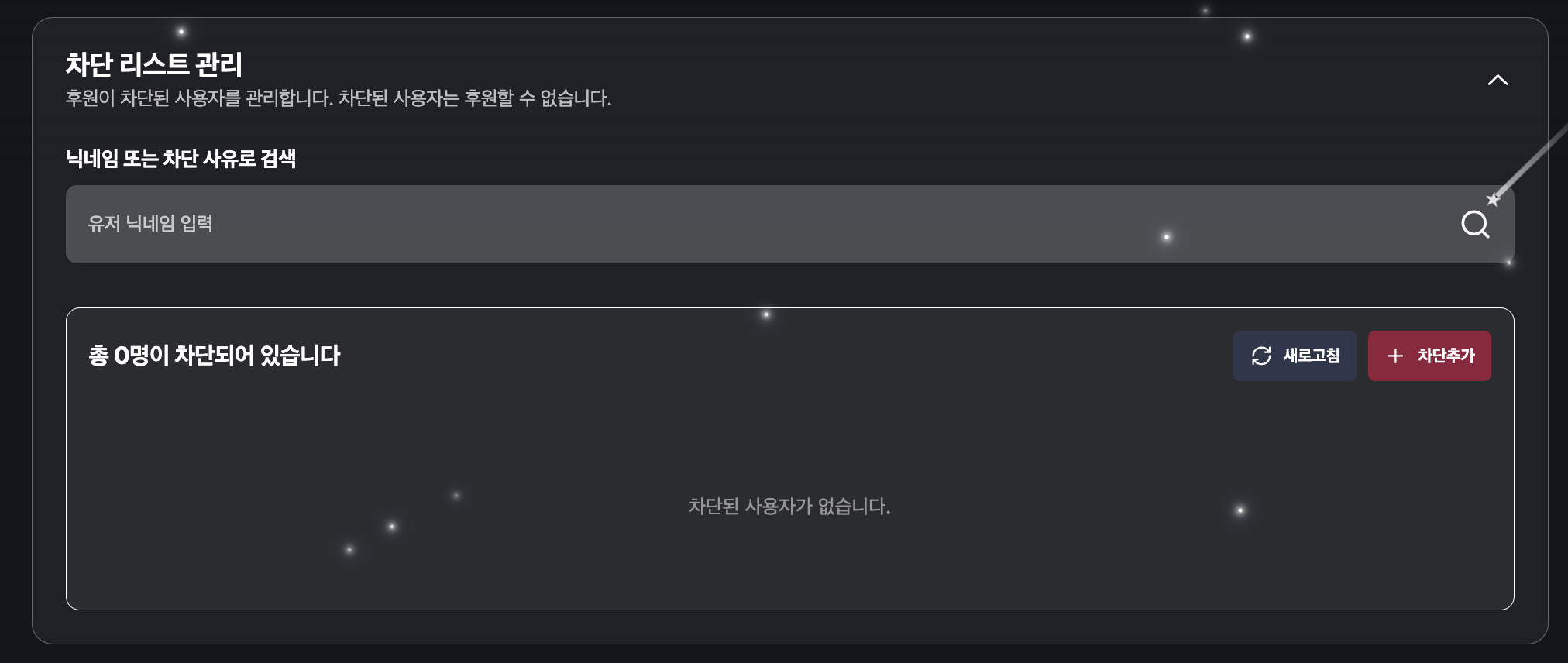Click the 닉네임 또는 차단 사유로 검색 label
Image resolution: width=1568 pixels, height=663 pixels.
181,159
